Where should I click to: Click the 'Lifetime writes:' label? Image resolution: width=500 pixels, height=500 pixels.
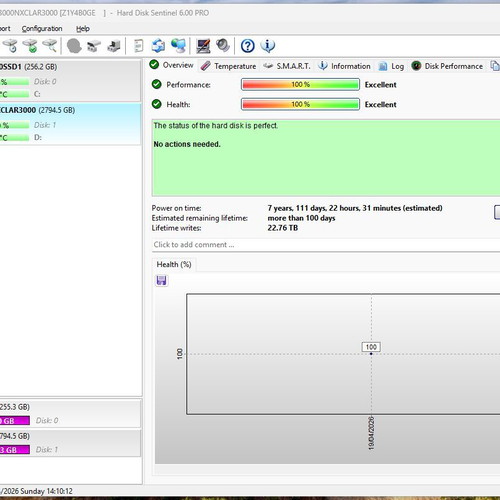(176, 228)
